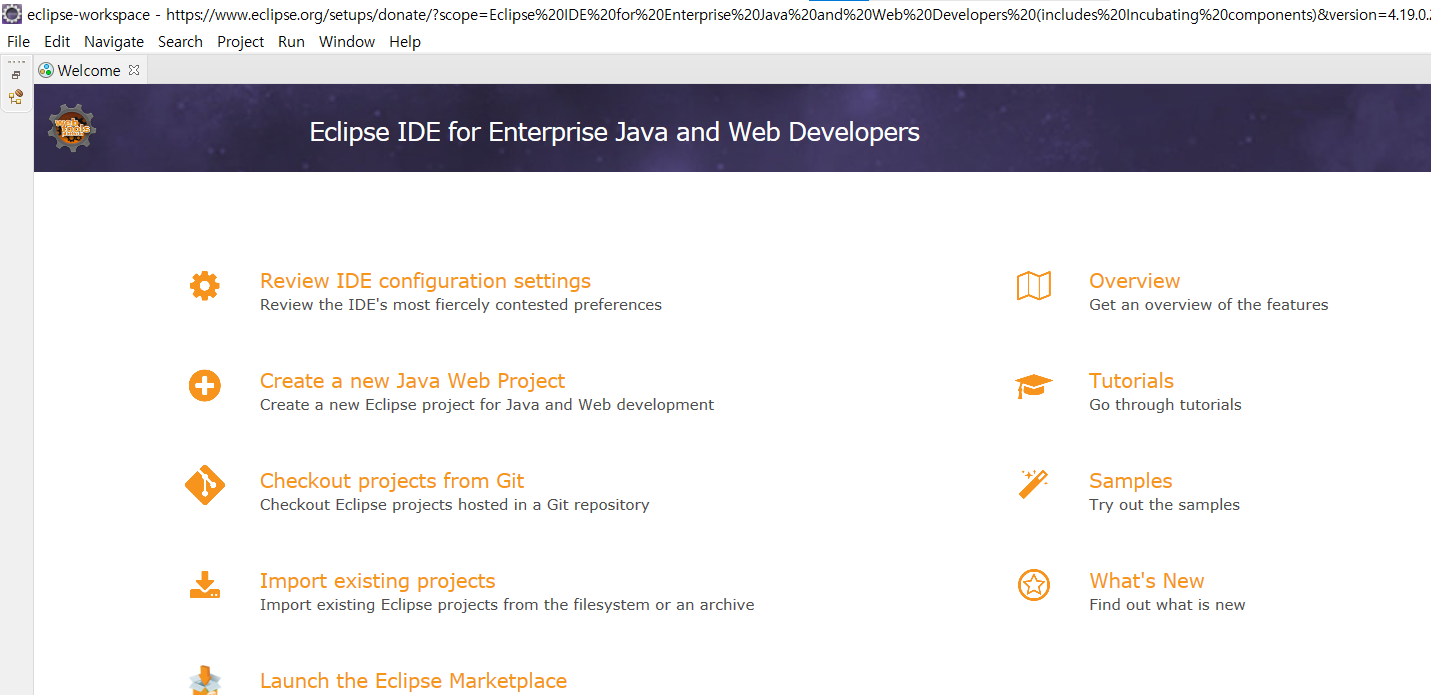The height and width of the screenshot is (695, 1431).
Task: Click Create a new Java Web Project
Action: 412,381
